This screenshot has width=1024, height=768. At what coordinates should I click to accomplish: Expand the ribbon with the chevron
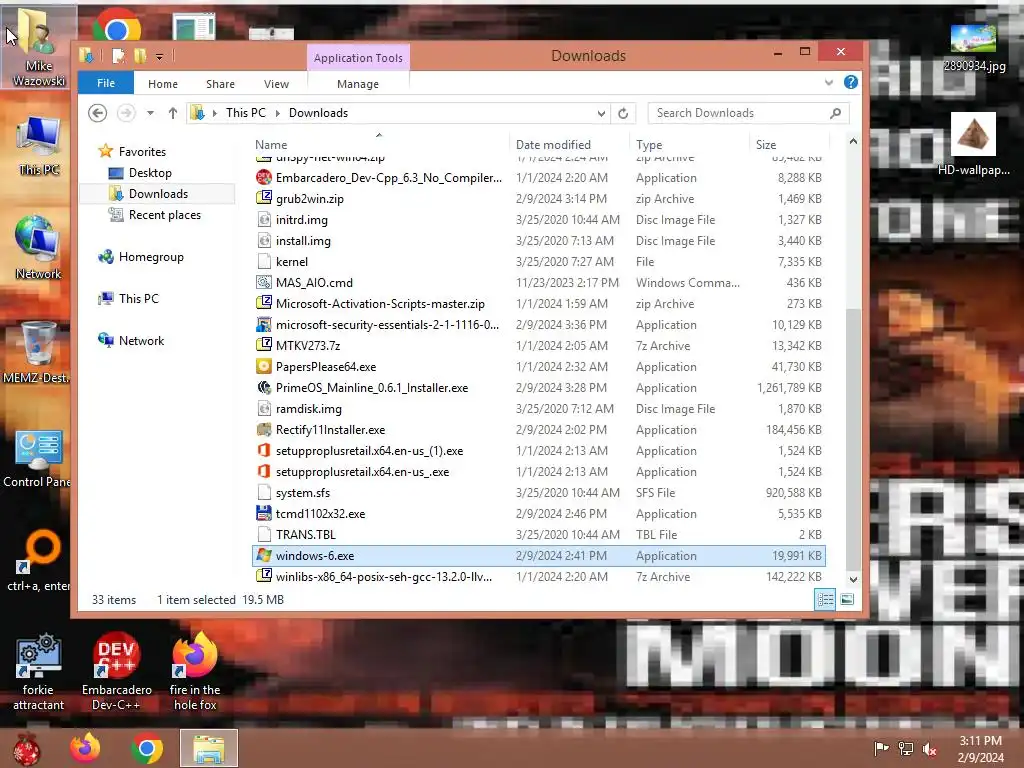tap(828, 82)
